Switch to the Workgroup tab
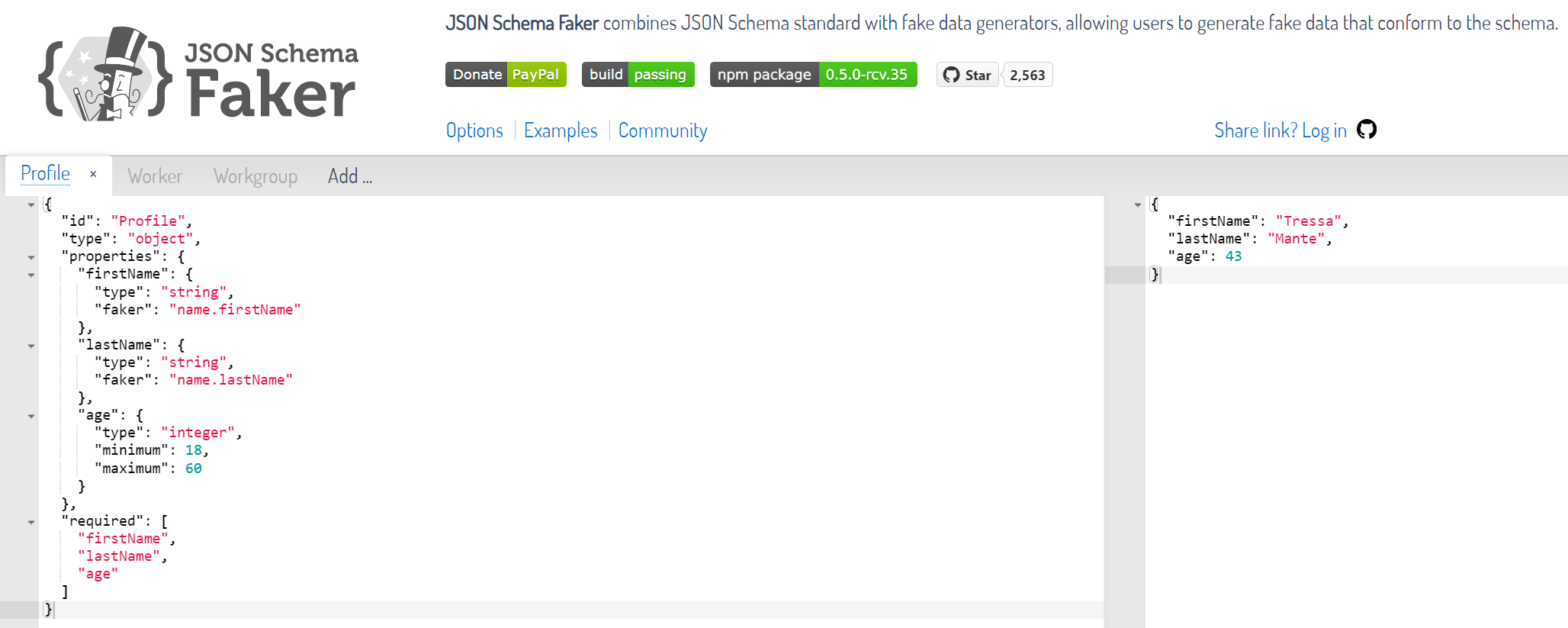This screenshot has height=628, width=1568. pos(255,176)
